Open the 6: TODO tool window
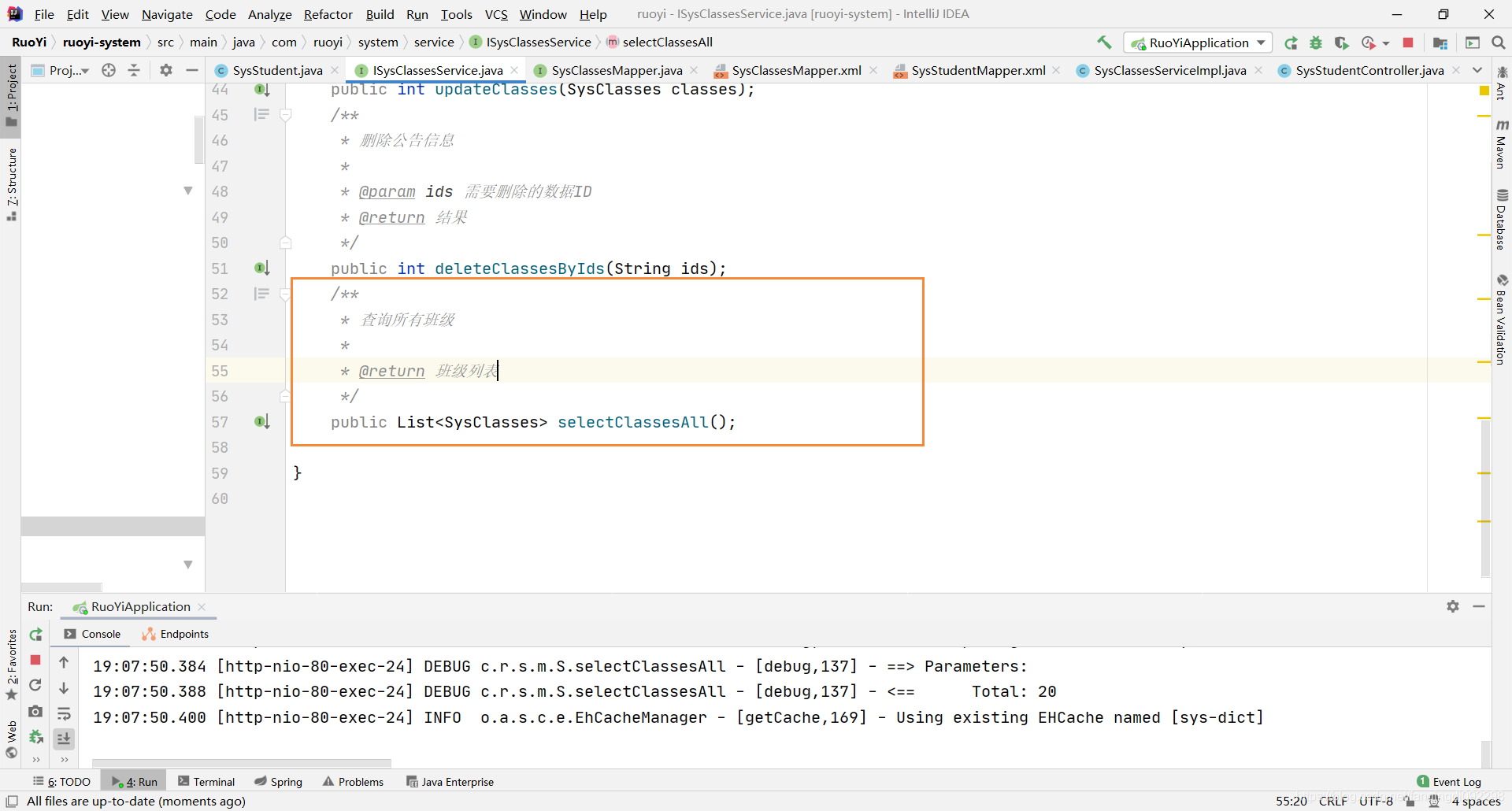This screenshot has height=811, width=1512. (62, 781)
